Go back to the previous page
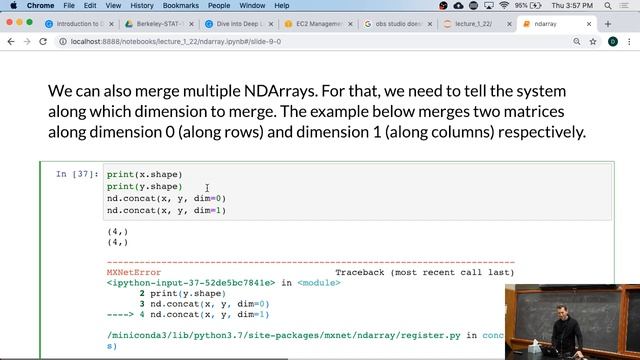 [11, 42]
